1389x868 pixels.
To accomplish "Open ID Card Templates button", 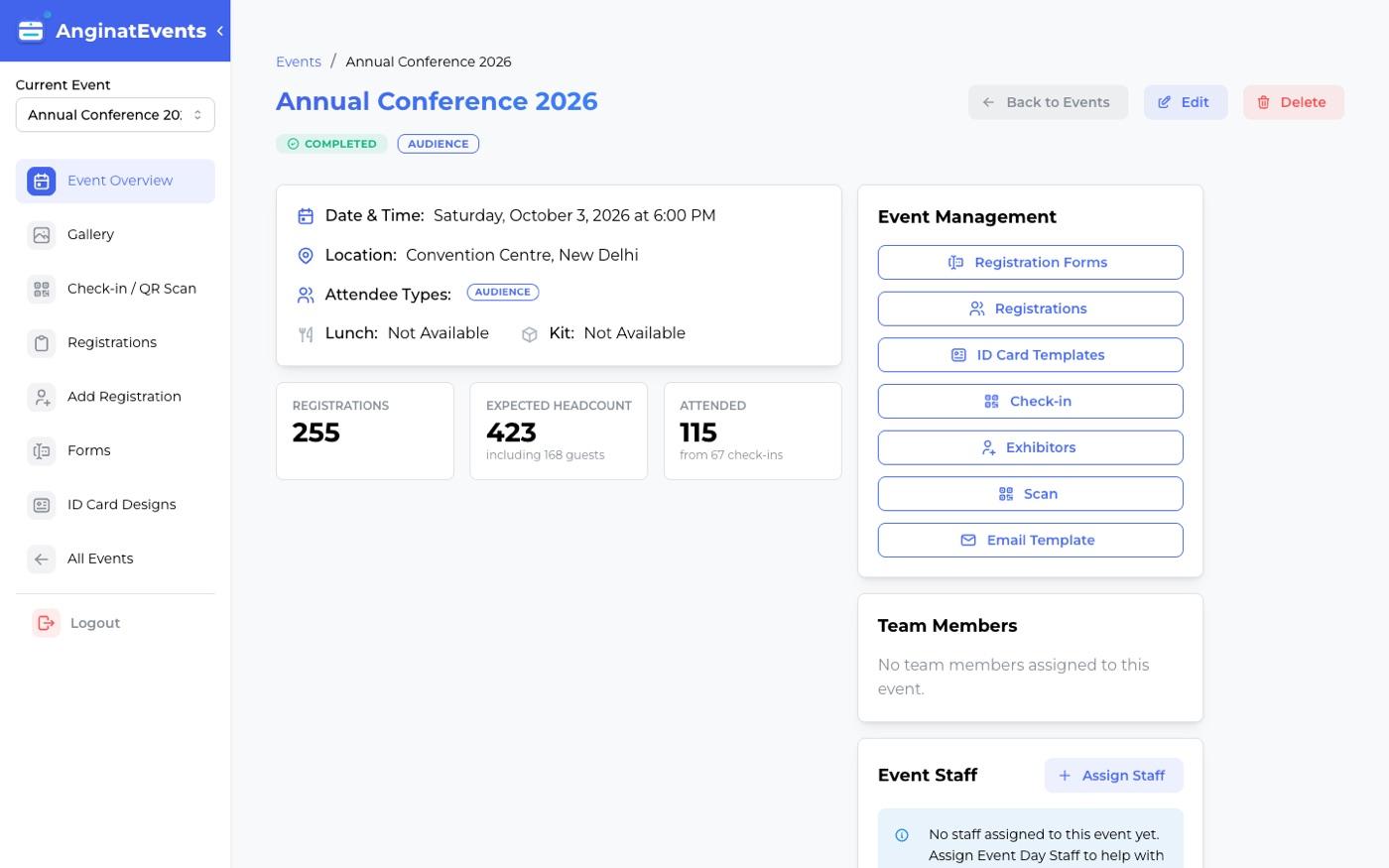I will pos(1030,355).
